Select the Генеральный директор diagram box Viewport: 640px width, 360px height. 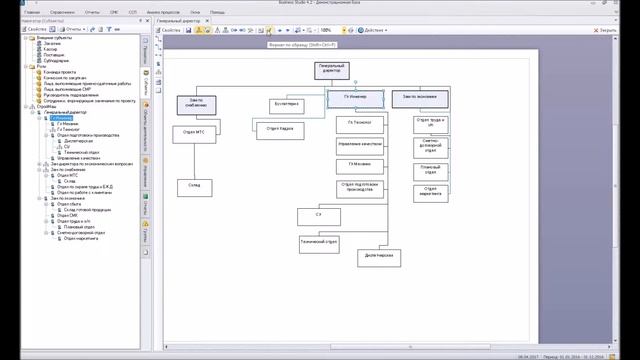tap(332, 71)
